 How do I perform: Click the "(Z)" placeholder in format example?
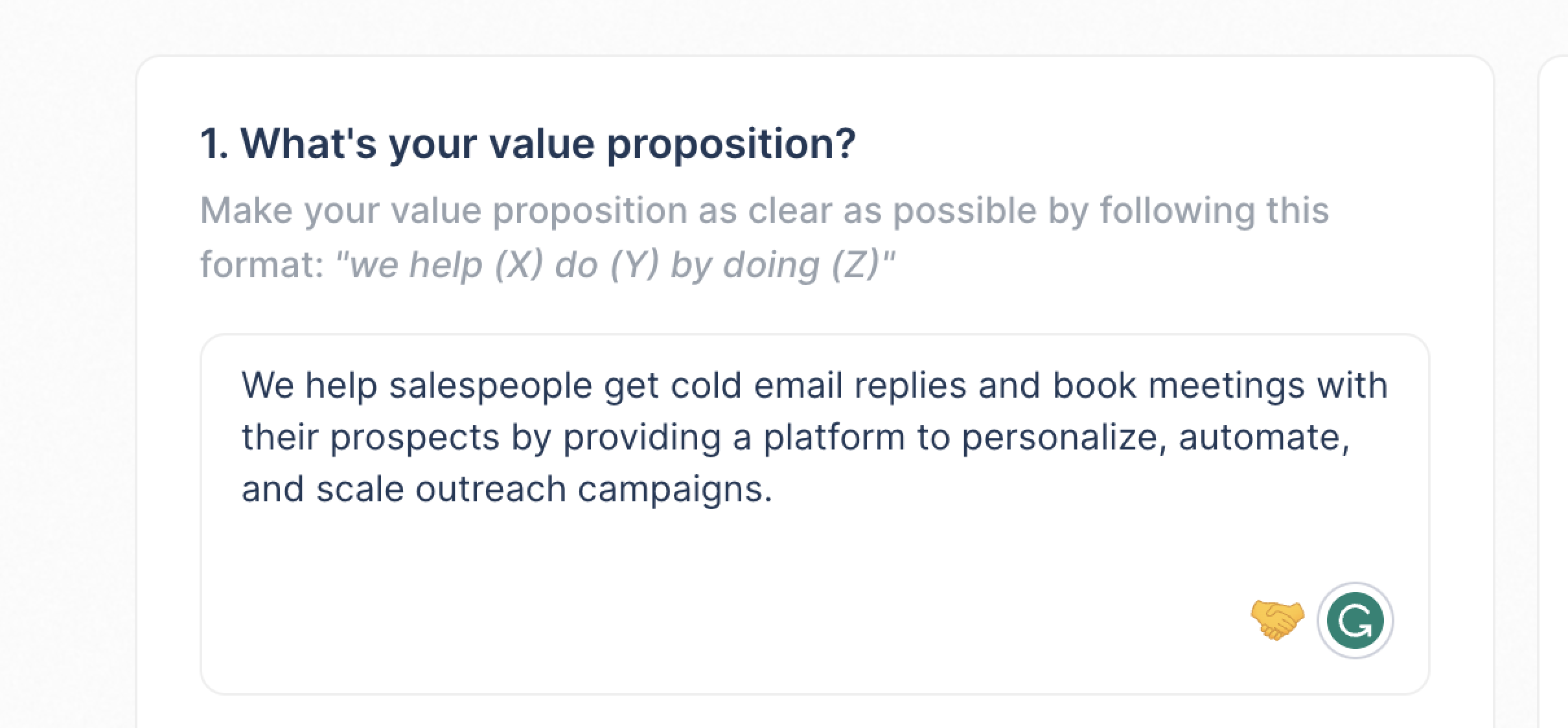855,264
